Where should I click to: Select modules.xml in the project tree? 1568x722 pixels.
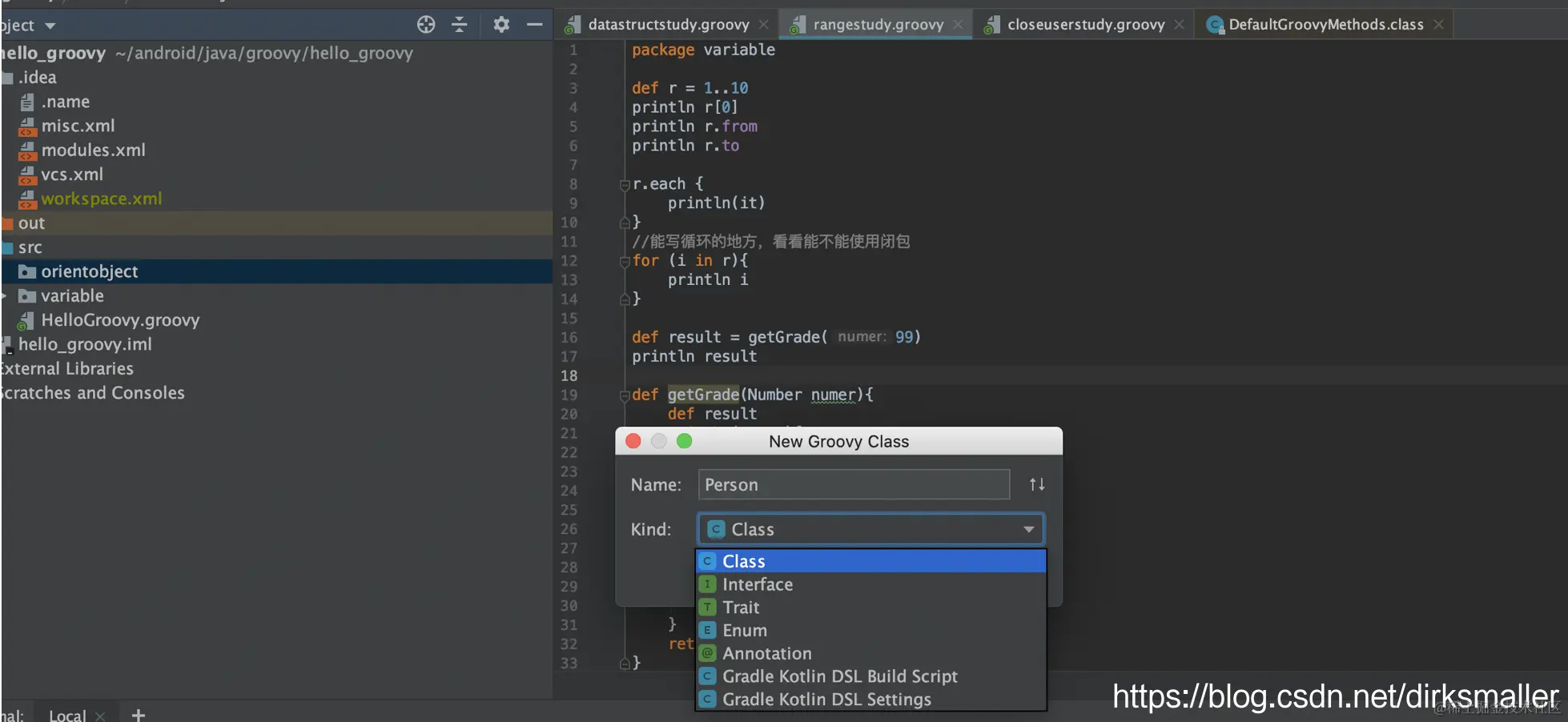[276, 150]
